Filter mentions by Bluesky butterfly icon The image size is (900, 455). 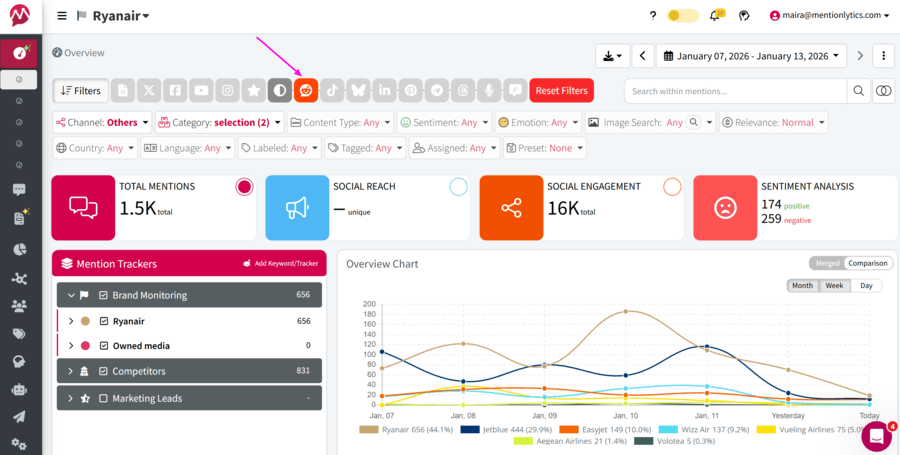(358, 91)
